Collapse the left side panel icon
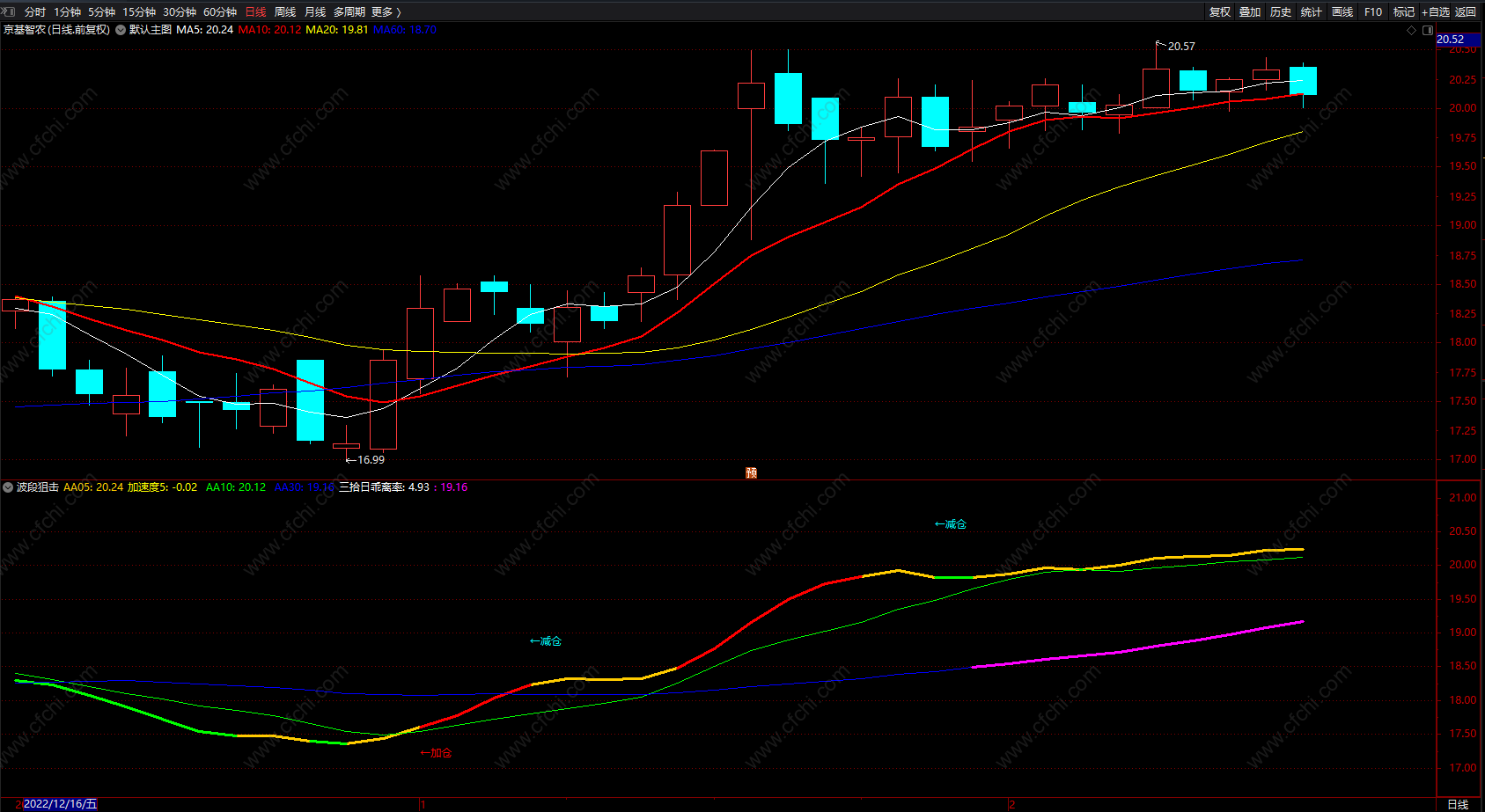Viewport: 1485px width, 812px height. pos(8,11)
